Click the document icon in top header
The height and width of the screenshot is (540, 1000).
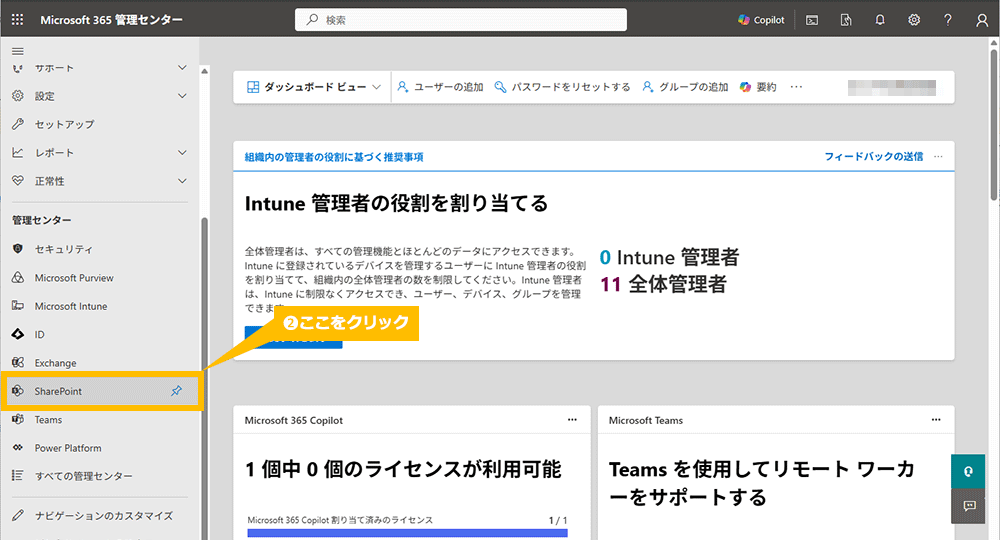tap(846, 20)
